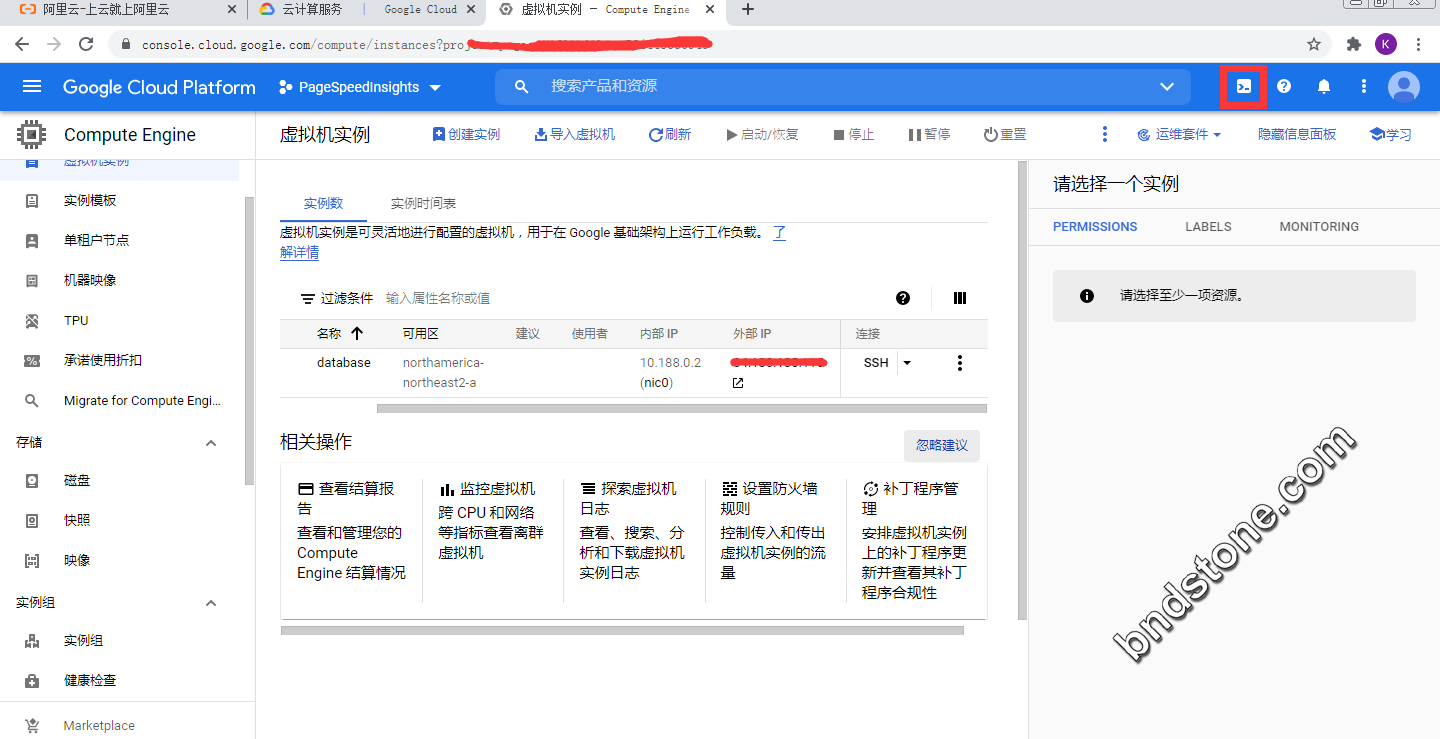Switch to the 实例数 tab

pos(323,203)
